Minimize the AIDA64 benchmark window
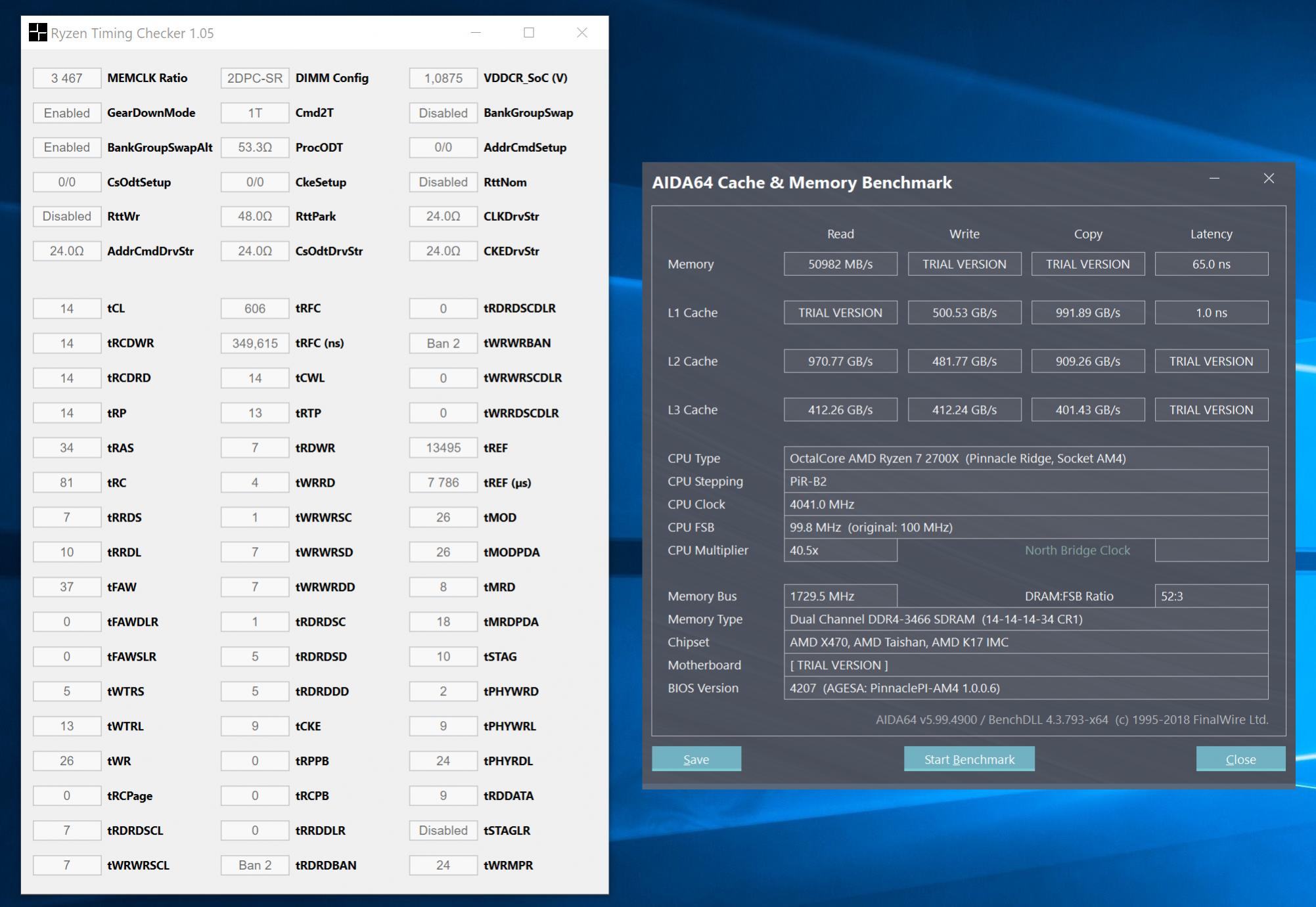The width and height of the screenshot is (1316, 907). (x=1214, y=179)
